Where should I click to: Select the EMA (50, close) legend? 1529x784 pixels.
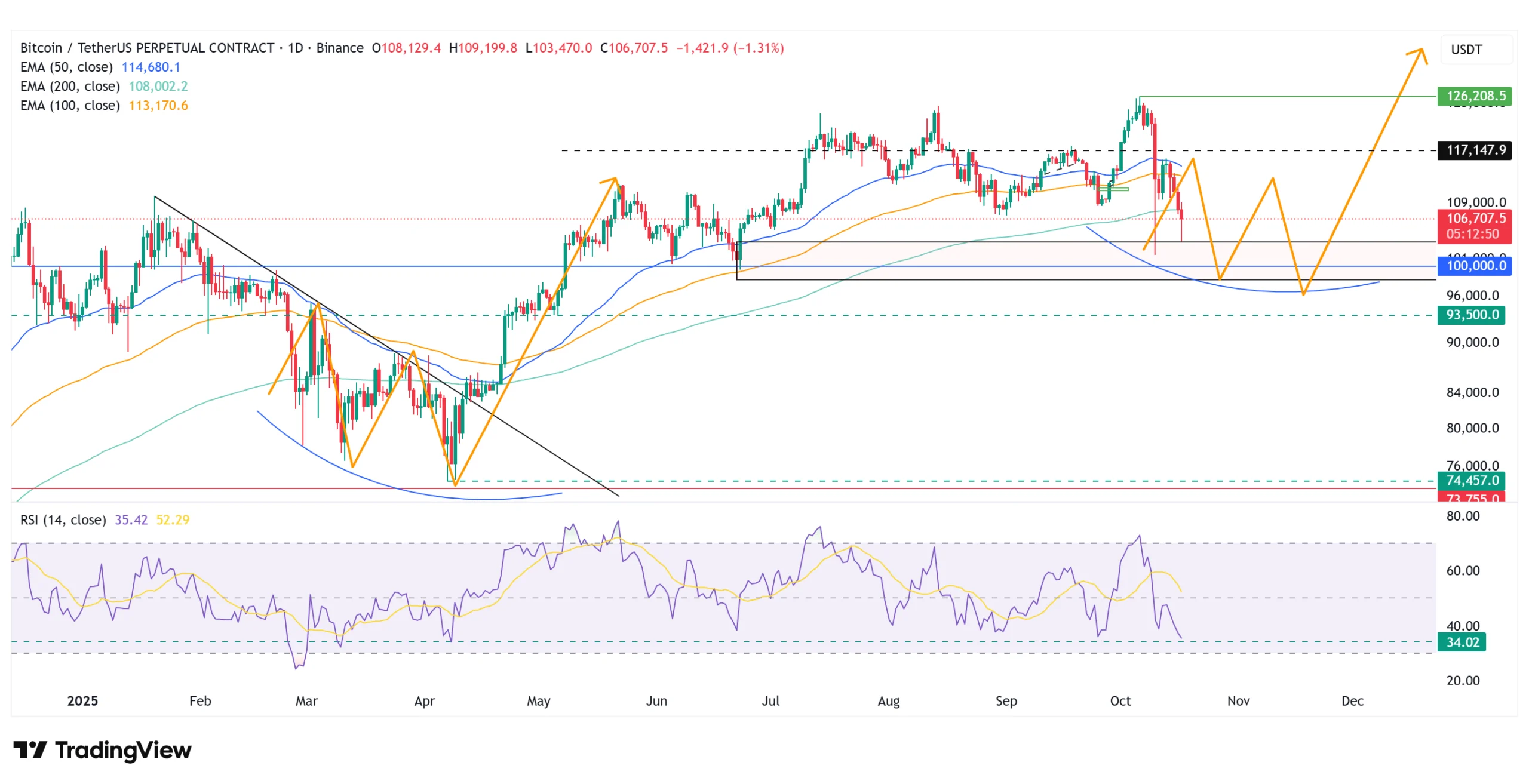(66, 67)
